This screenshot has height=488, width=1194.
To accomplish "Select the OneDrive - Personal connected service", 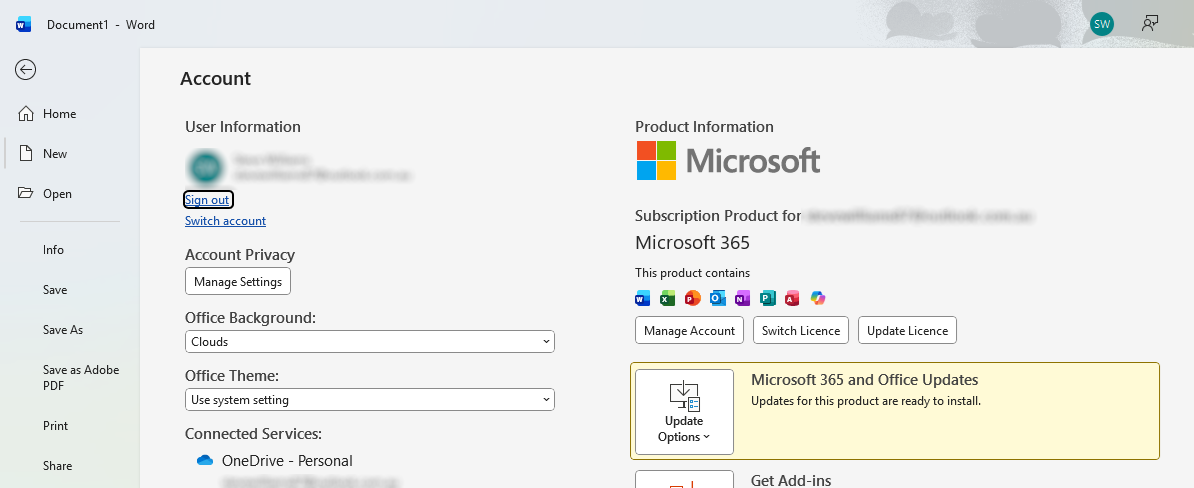I will (287, 461).
